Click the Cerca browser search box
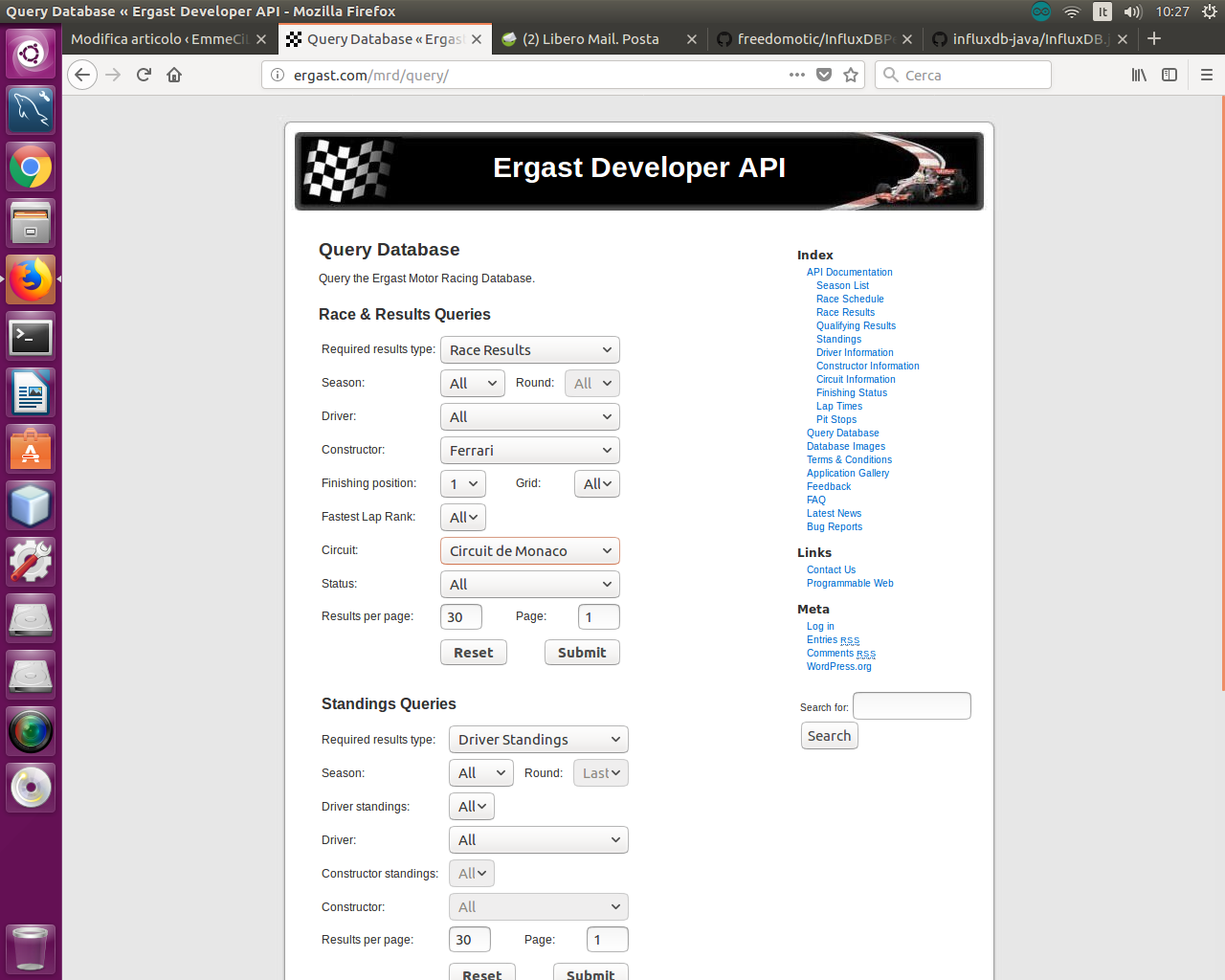Screen dimensions: 1225x980 click(964, 75)
